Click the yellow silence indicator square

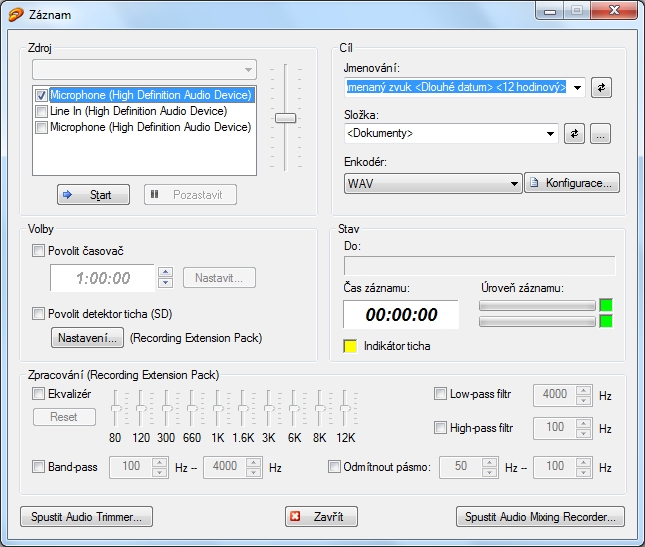(350, 346)
